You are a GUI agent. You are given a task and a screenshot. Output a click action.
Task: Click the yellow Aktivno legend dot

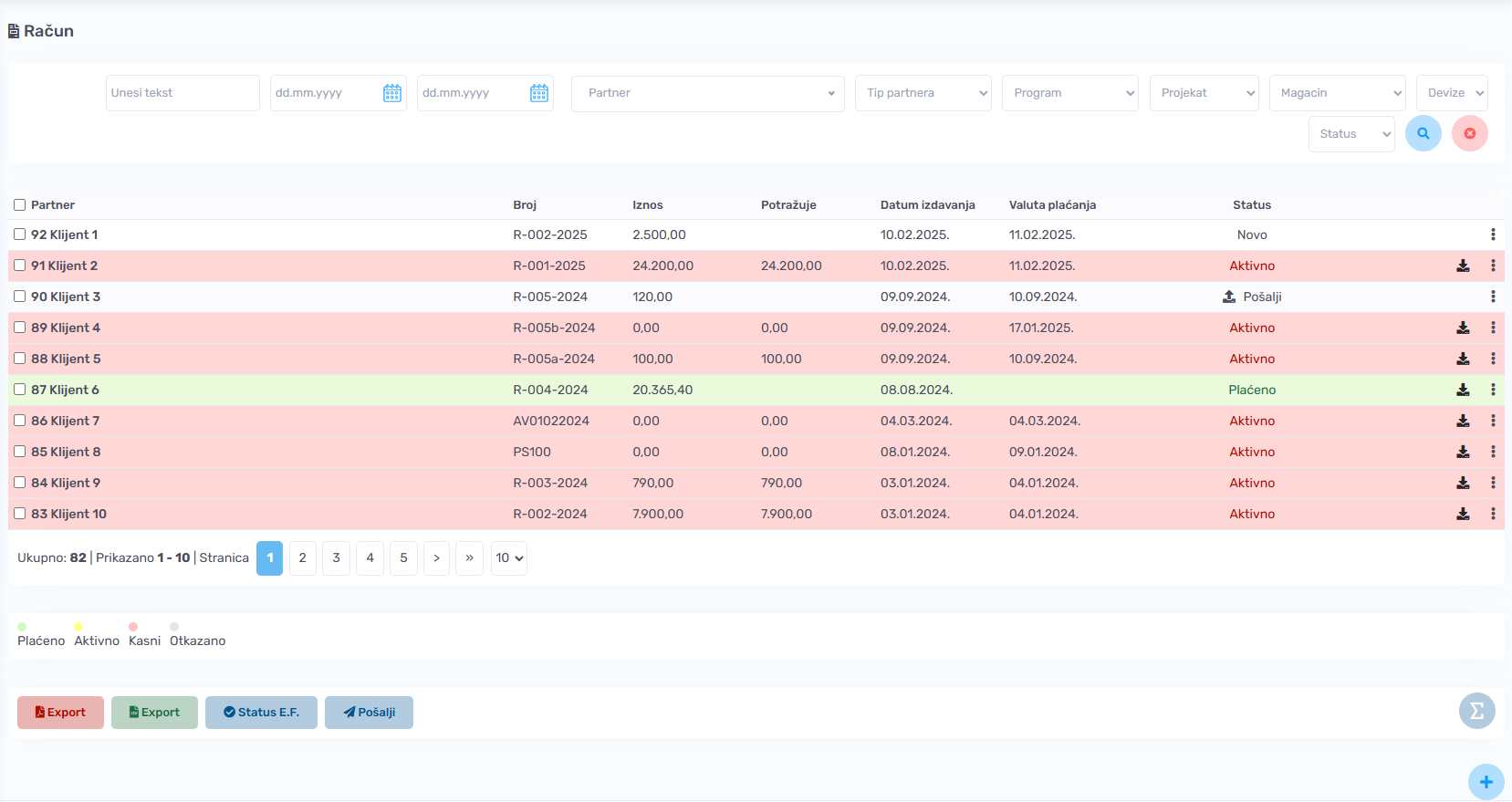pyautogui.click(x=78, y=627)
